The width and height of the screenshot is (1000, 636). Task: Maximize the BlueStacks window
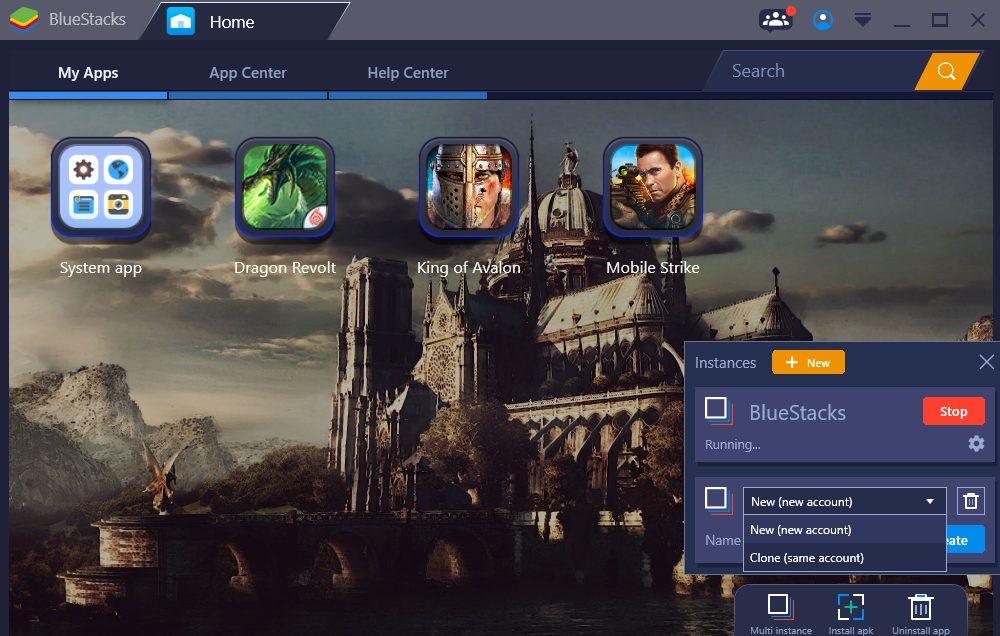click(939, 20)
